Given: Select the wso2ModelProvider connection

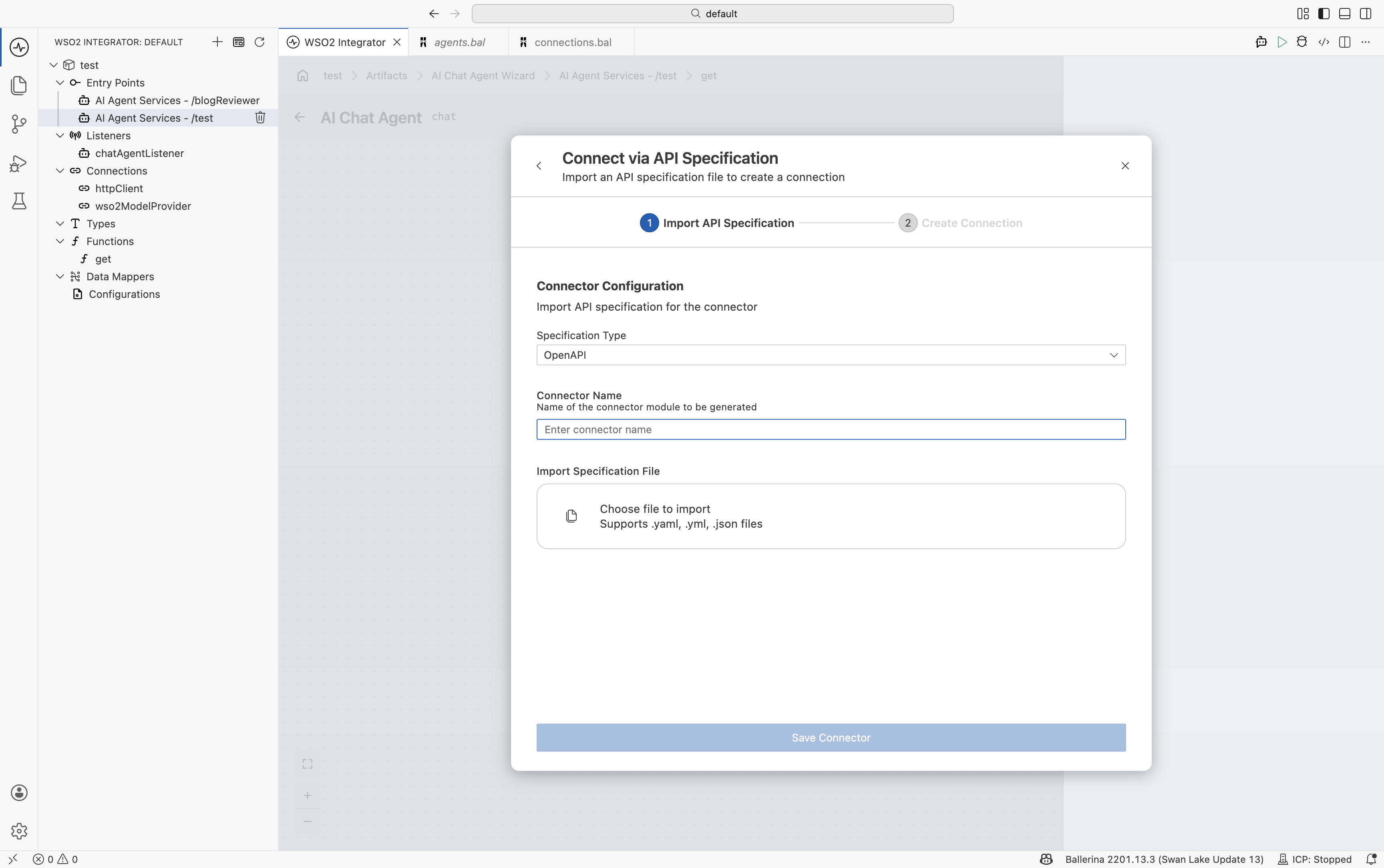Looking at the screenshot, I should coord(143,206).
